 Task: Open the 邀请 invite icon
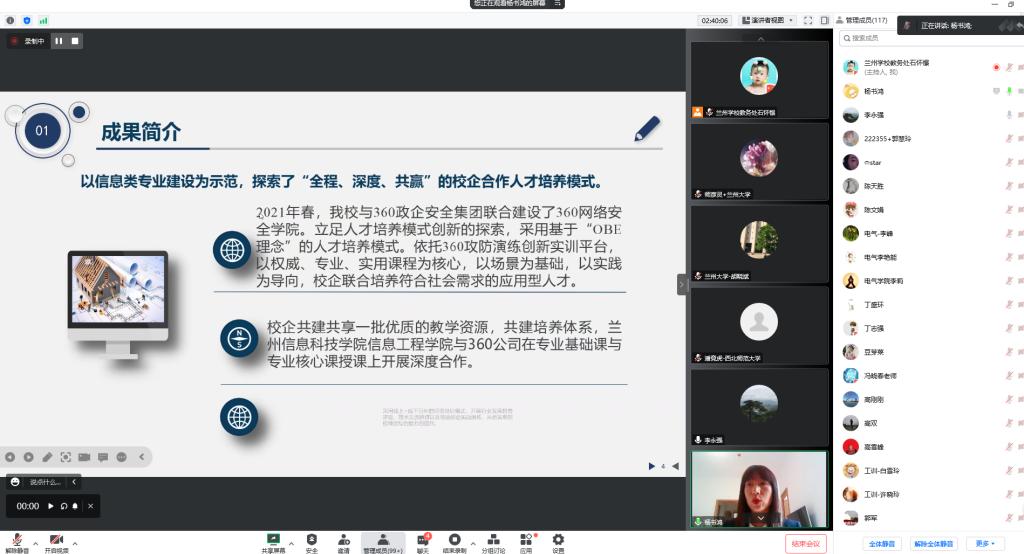click(343, 539)
